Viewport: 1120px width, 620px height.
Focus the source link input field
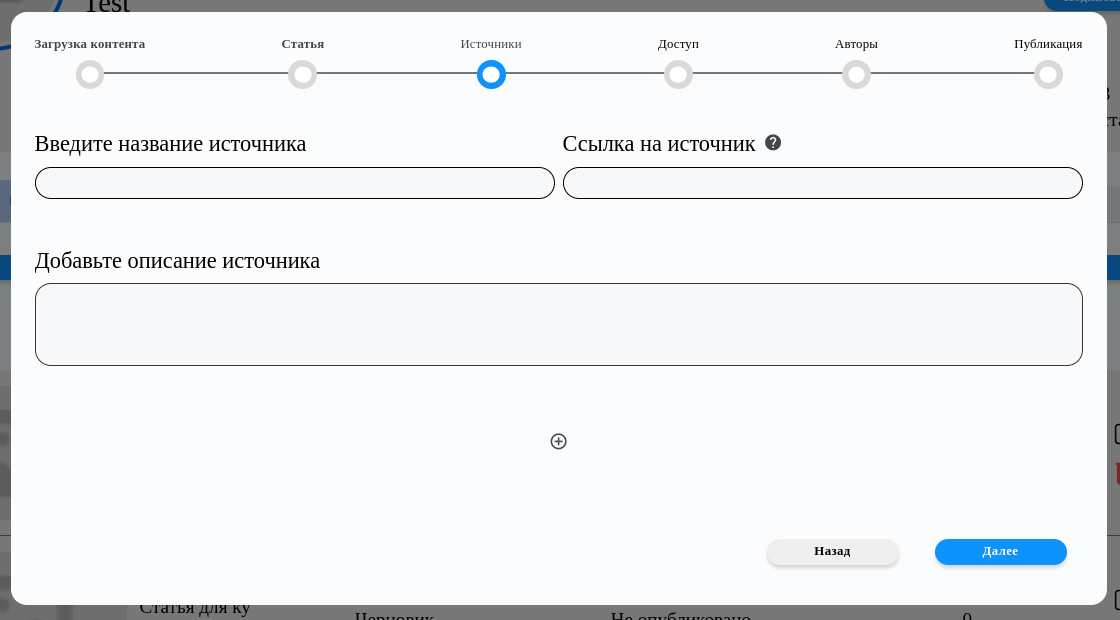pyautogui.click(x=823, y=183)
